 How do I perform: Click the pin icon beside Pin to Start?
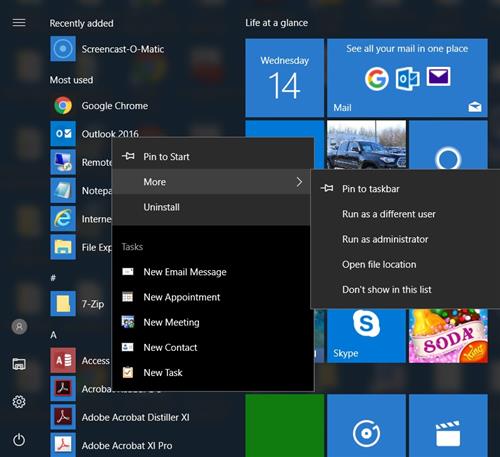(x=128, y=156)
